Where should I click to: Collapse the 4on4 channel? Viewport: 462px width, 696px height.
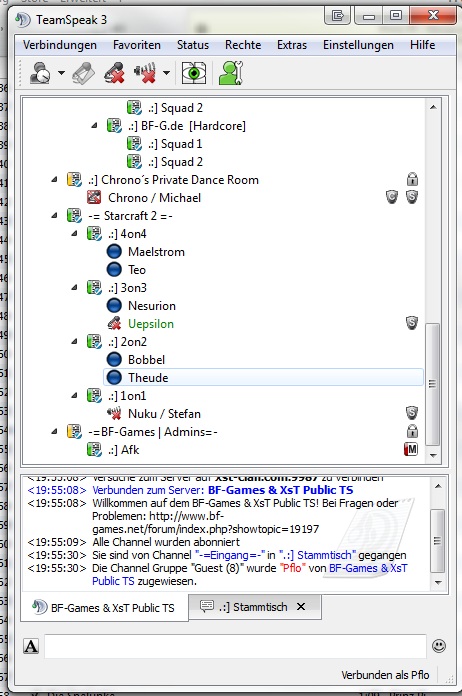pyautogui.click(x=75, y=233)
